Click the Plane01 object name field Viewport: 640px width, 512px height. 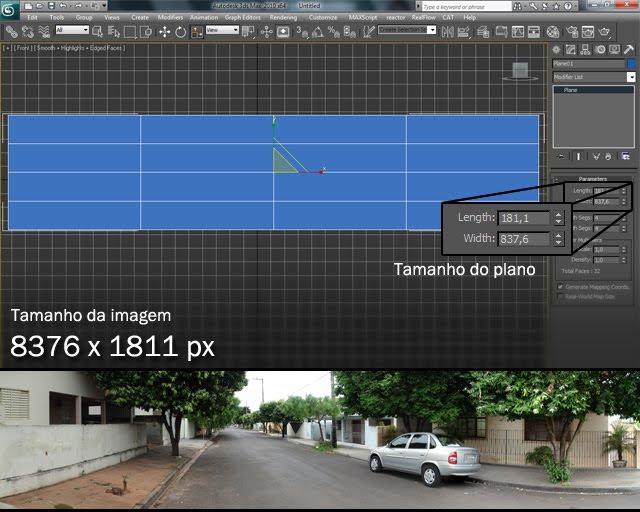(589, 64)
